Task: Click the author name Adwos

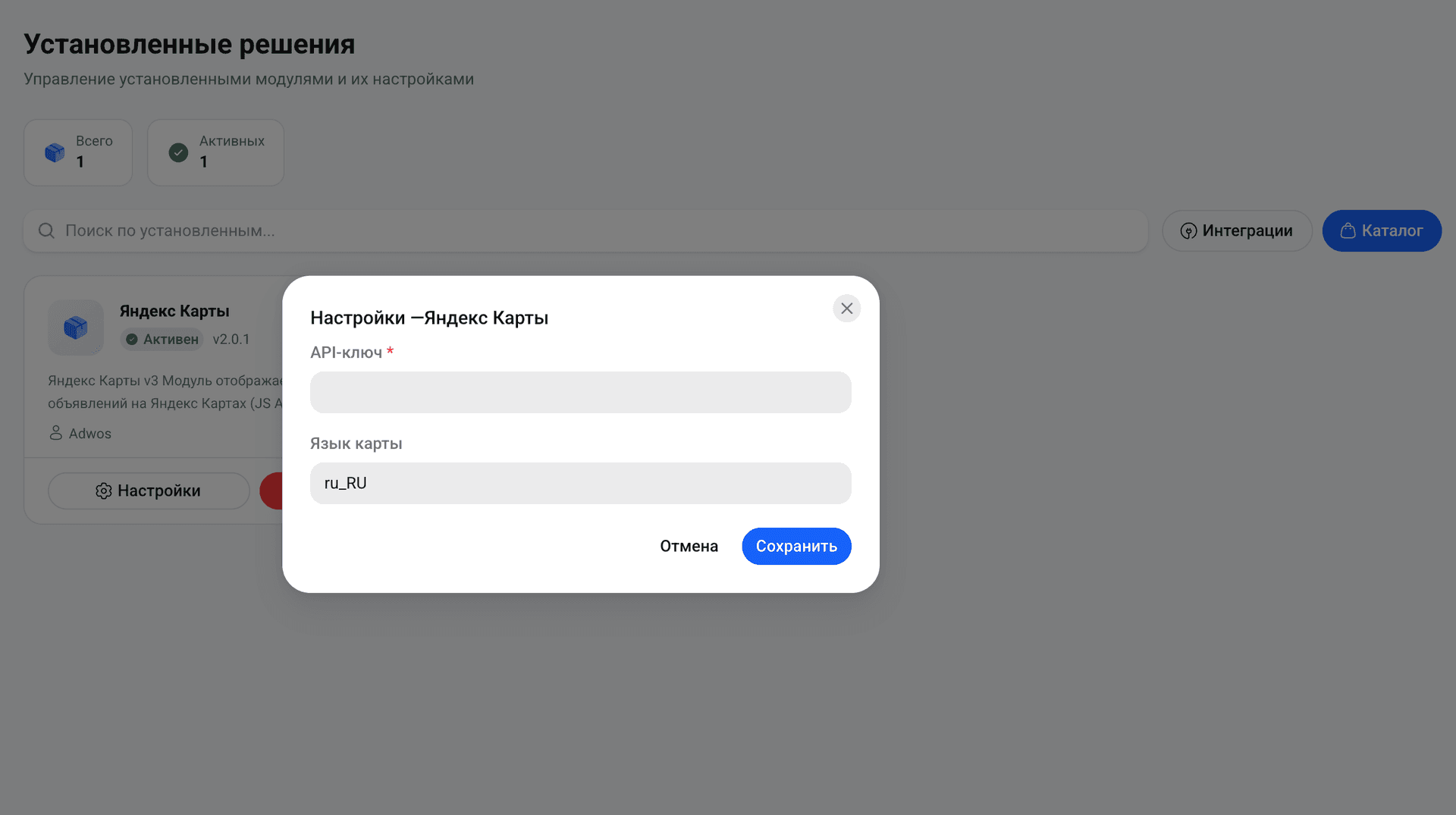Action: [90, 434]
